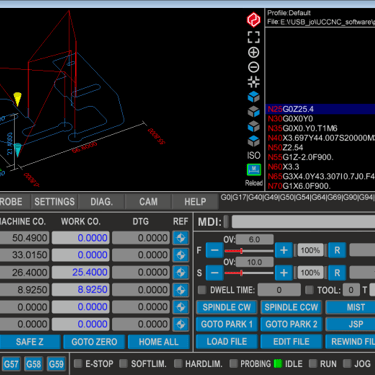The height and width of the screenshot is (375, 375).
Task: Click REF icon for the 50.4900 row
Action: tap(181, 238)
